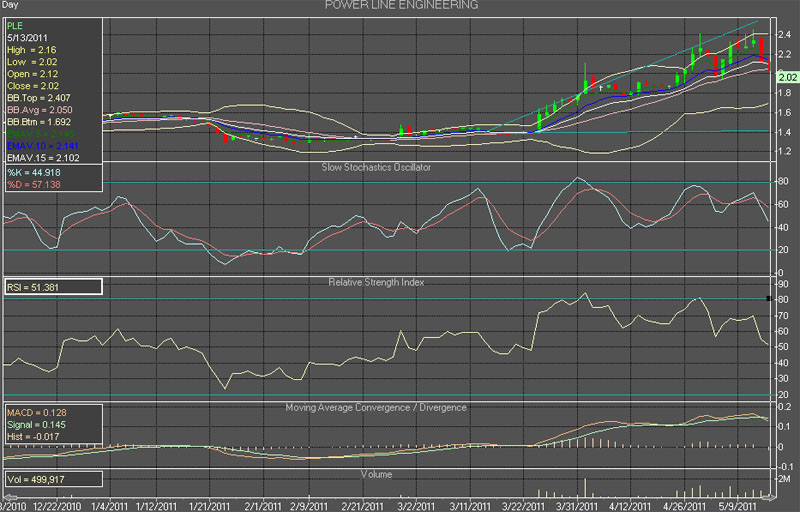This screenshot has height=512, width=800.
Task: Click the 90 label on the RSI axis
Action: point(783,284)
